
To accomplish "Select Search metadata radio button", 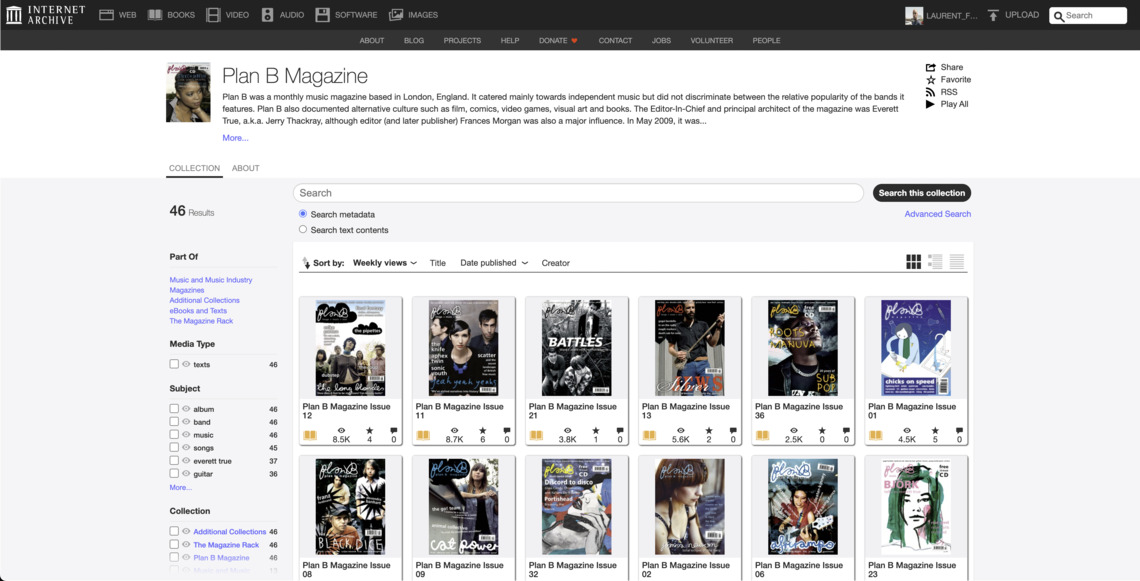I will [x=303, y=214].
